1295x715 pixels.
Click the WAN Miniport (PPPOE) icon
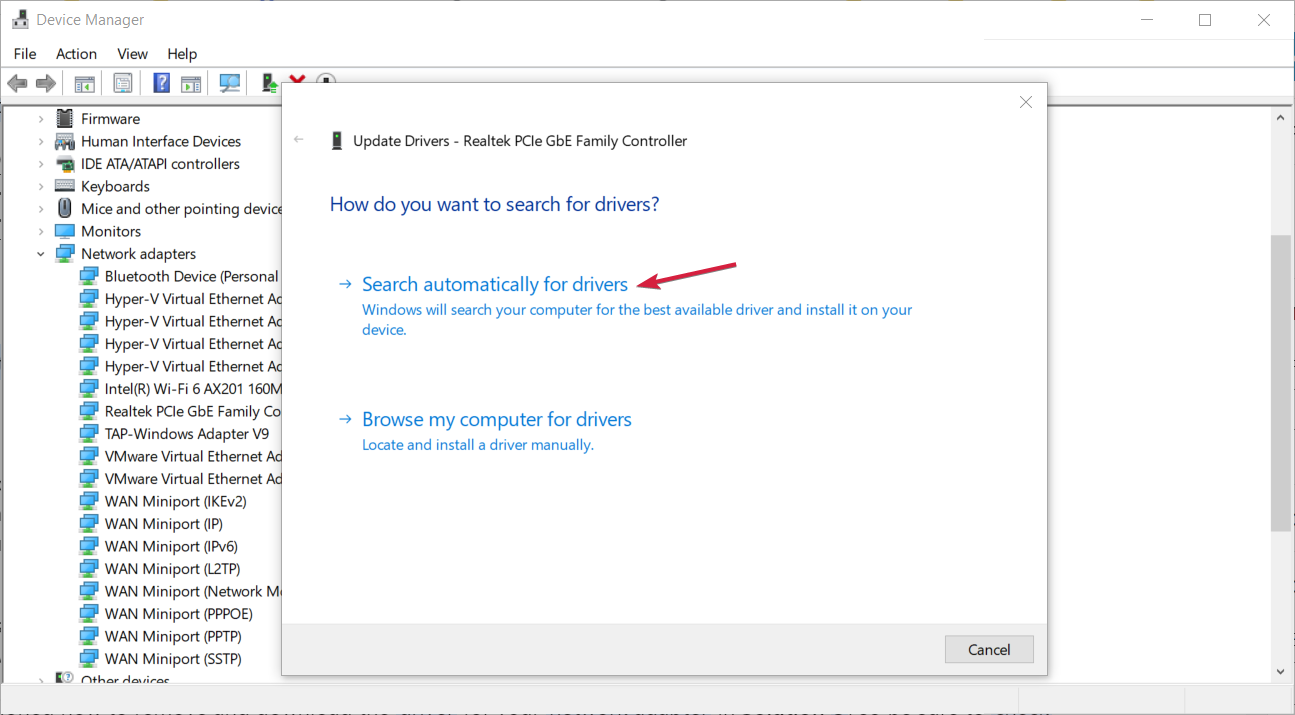(x=89, y=613)
